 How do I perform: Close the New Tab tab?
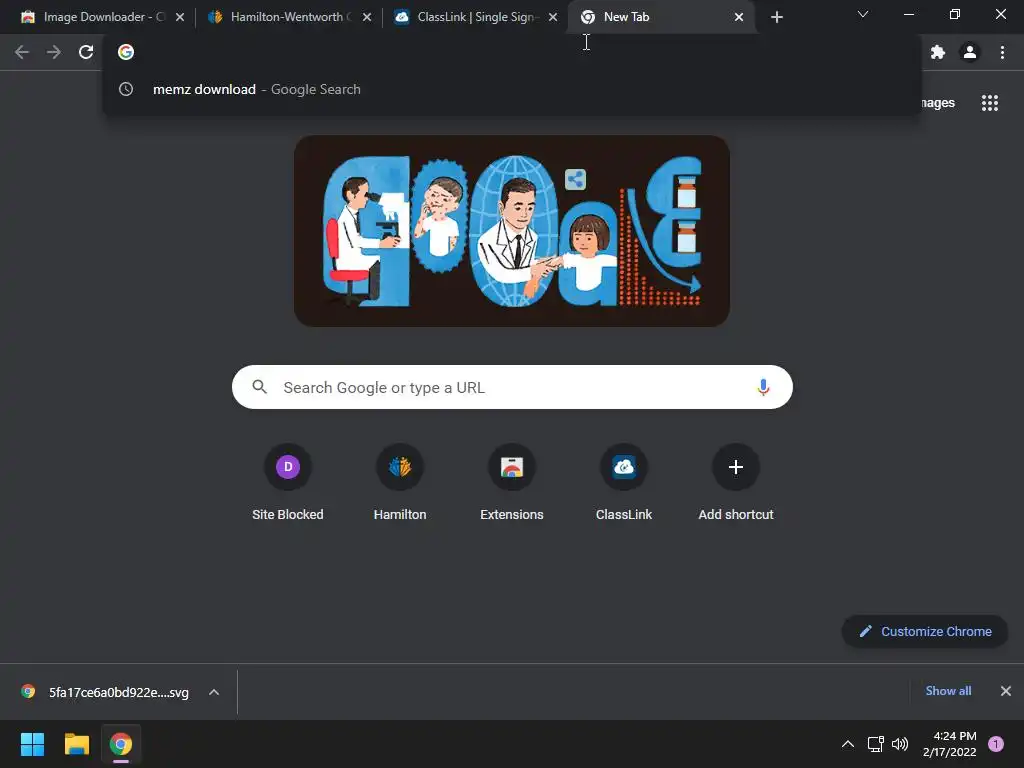click(739, 18)
